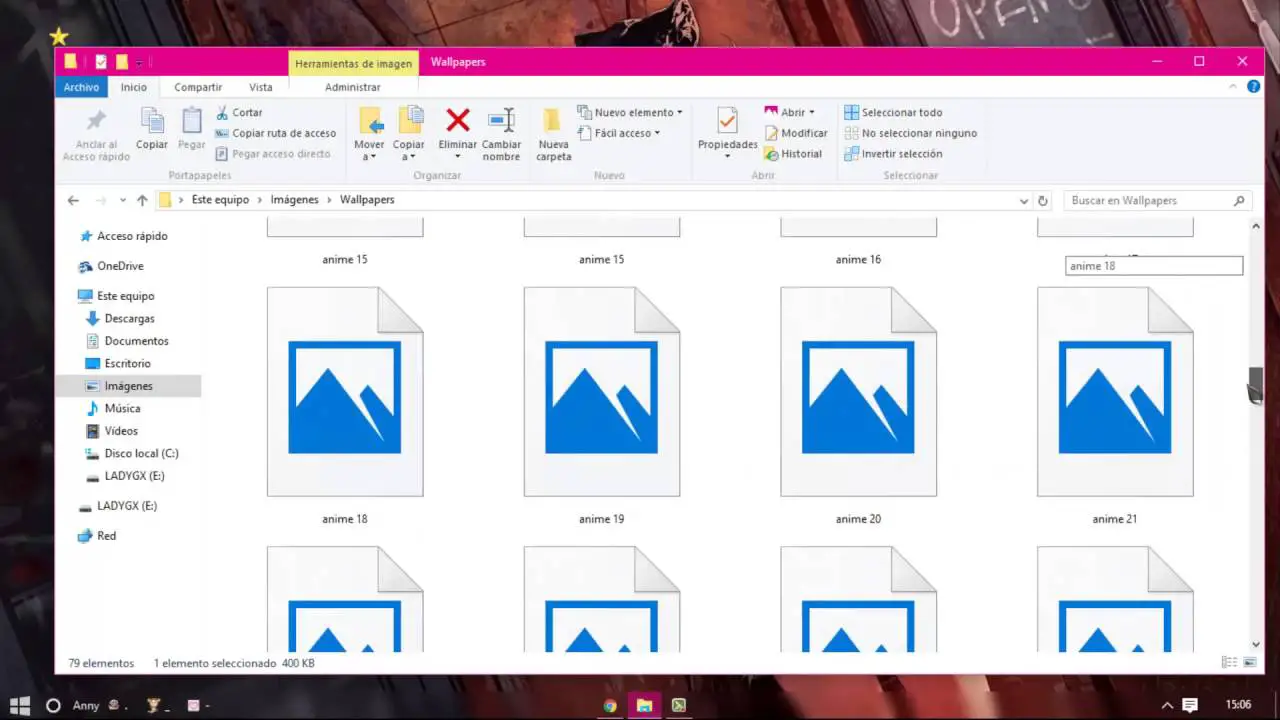Screen dimensions: 1280x720
Task: Open the Archivo menu
Action: coord(81,87)
